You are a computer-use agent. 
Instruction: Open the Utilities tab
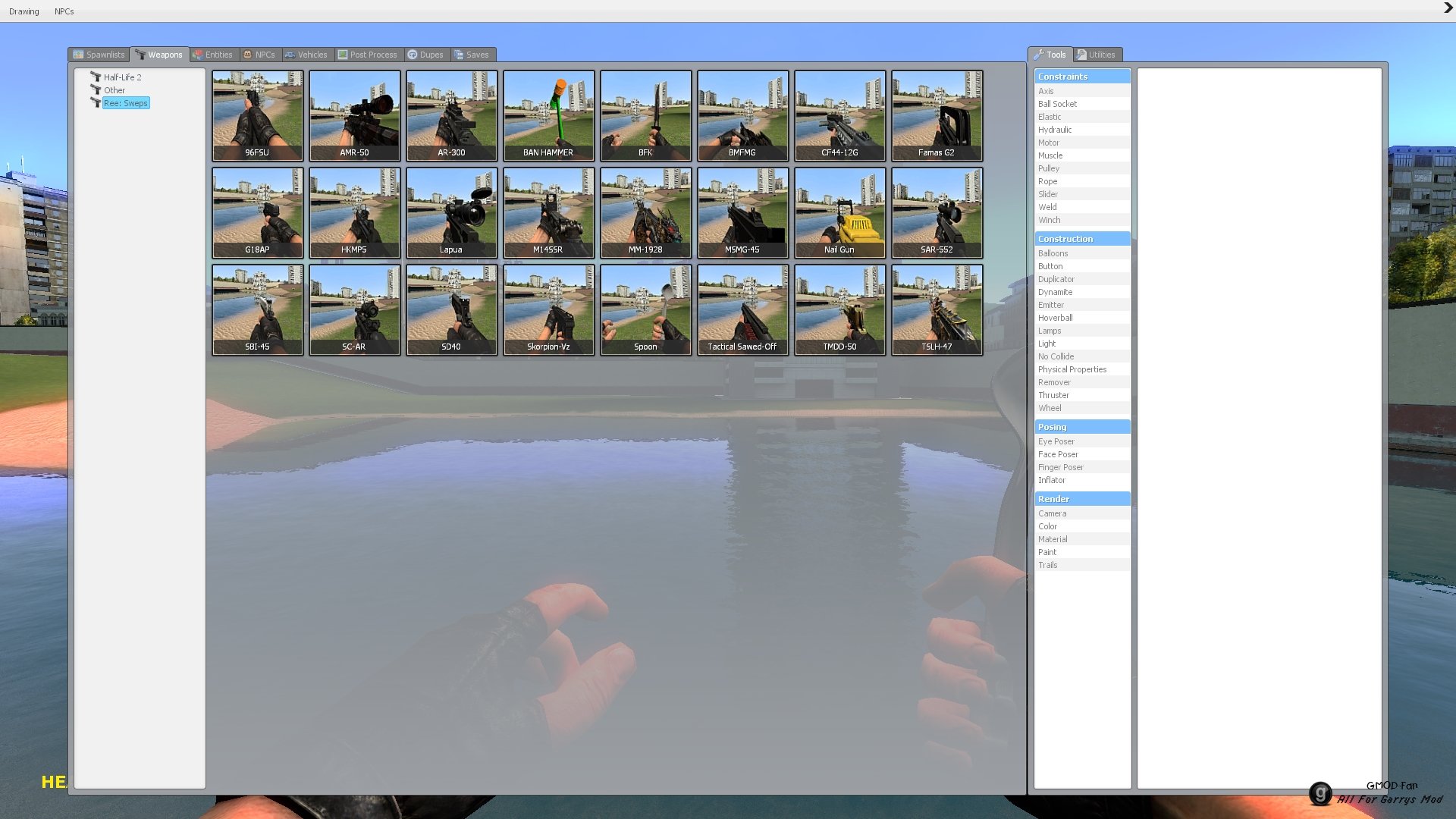pos(1097,55)
